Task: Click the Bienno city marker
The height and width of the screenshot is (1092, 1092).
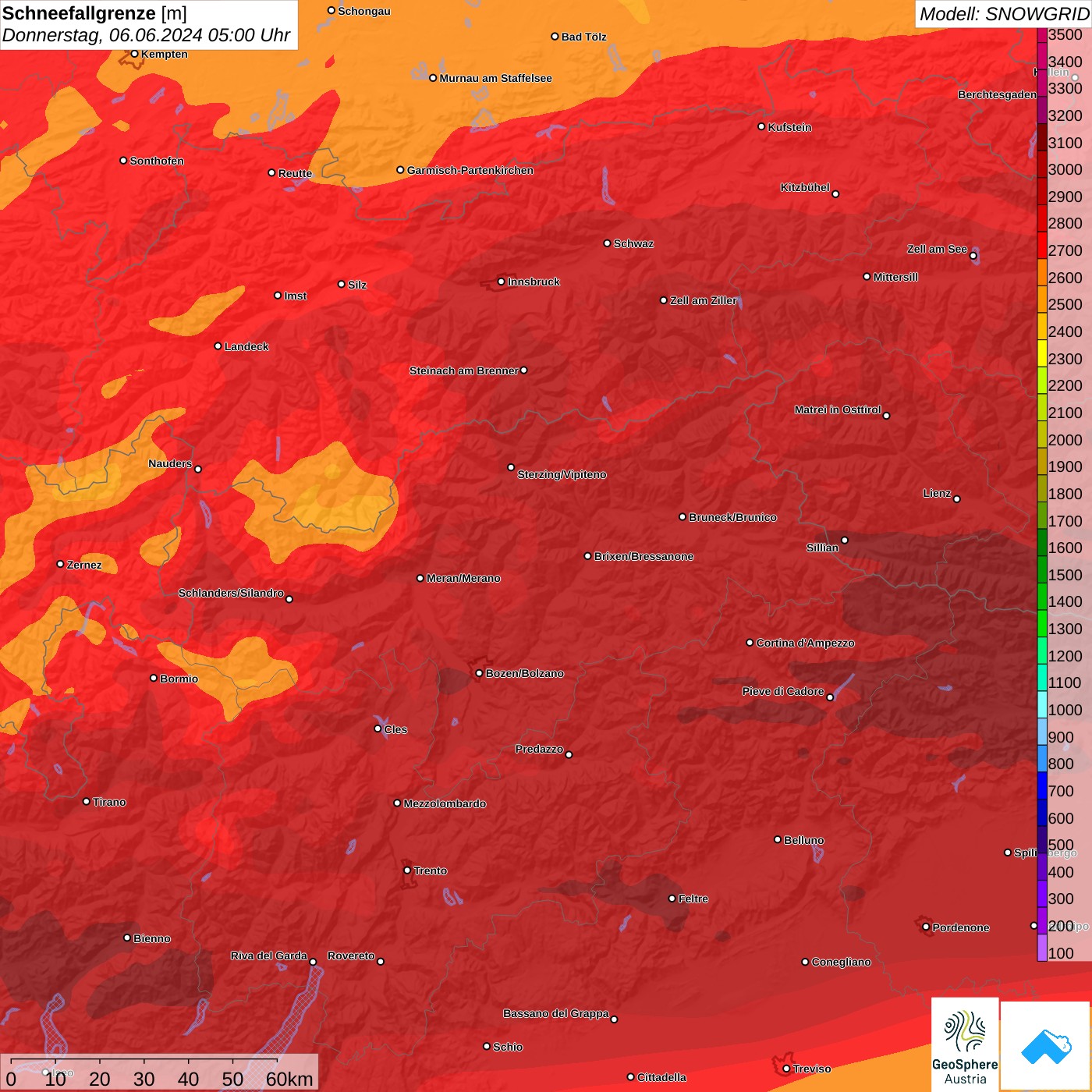Action: 127,938
